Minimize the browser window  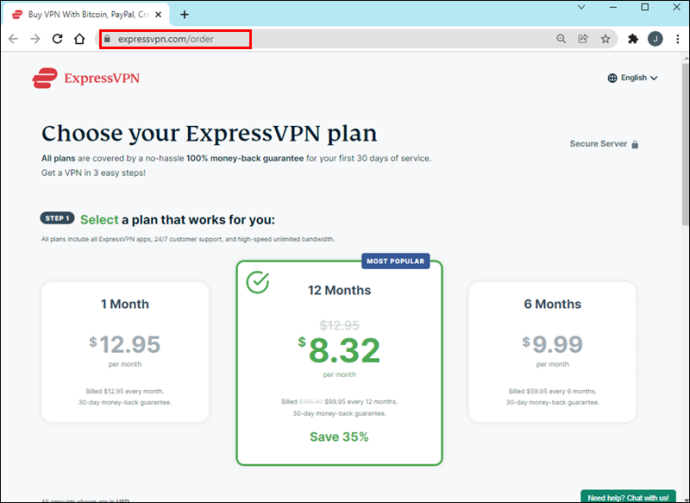pyautogui.click(x=613, y=7)
